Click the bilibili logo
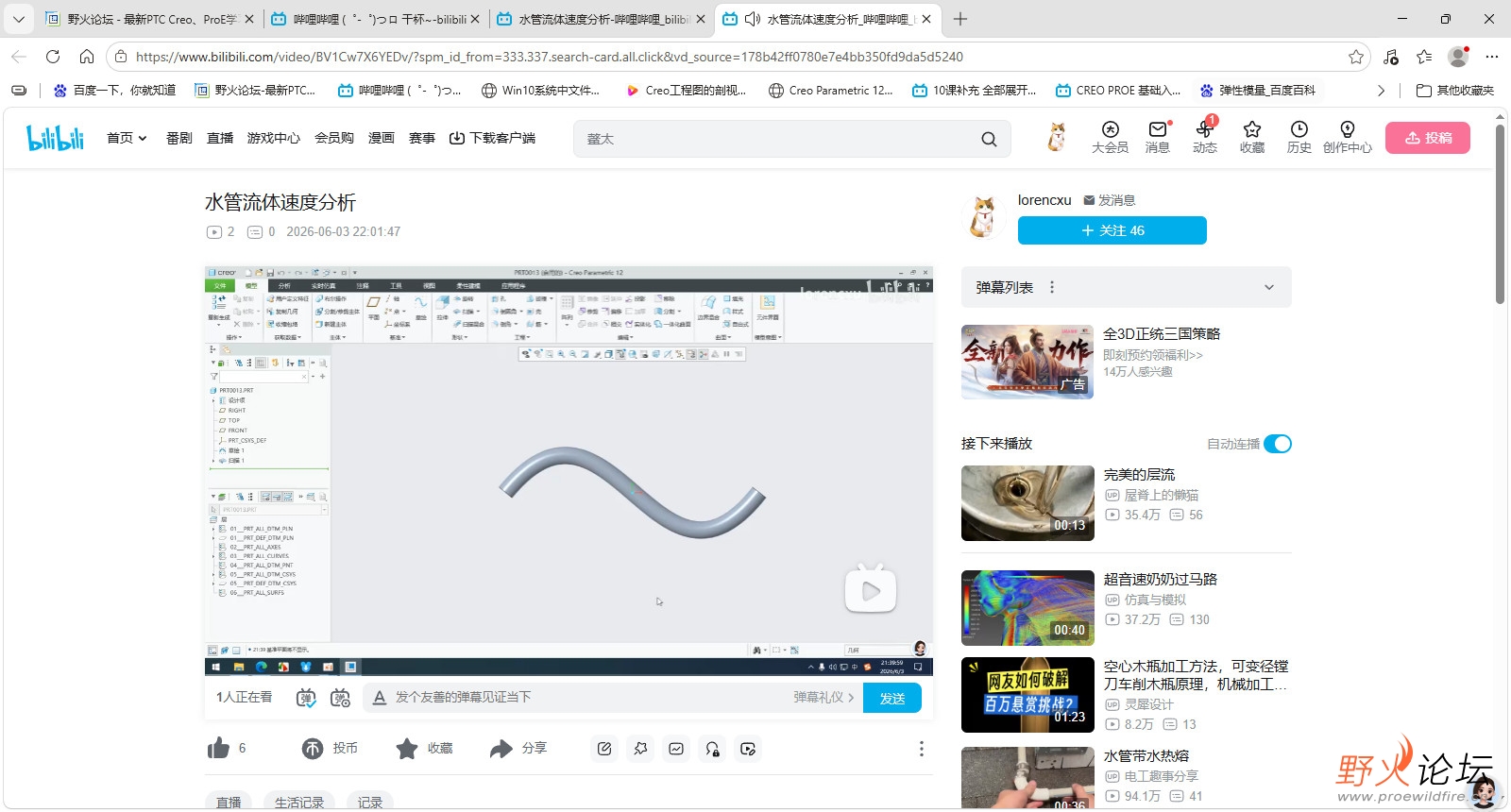Image resolution: width=1511 pixels, height=812 pixels. click(x=56, y=138)
